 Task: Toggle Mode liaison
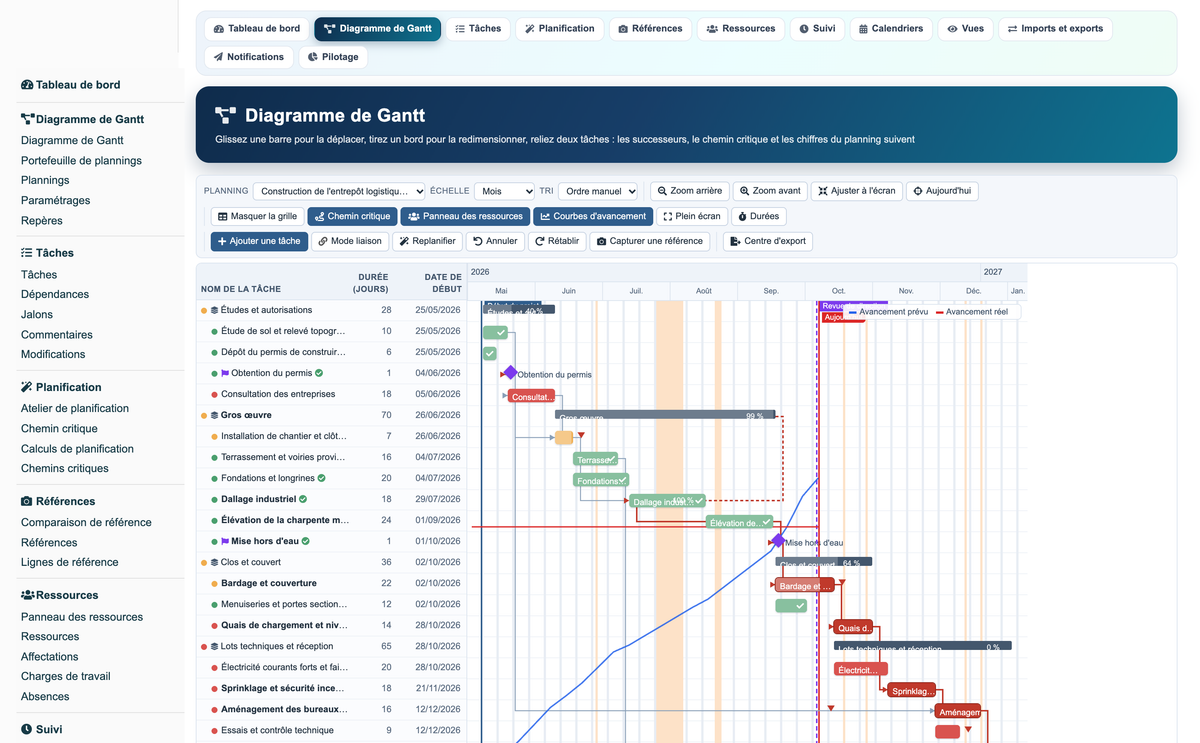349,241
